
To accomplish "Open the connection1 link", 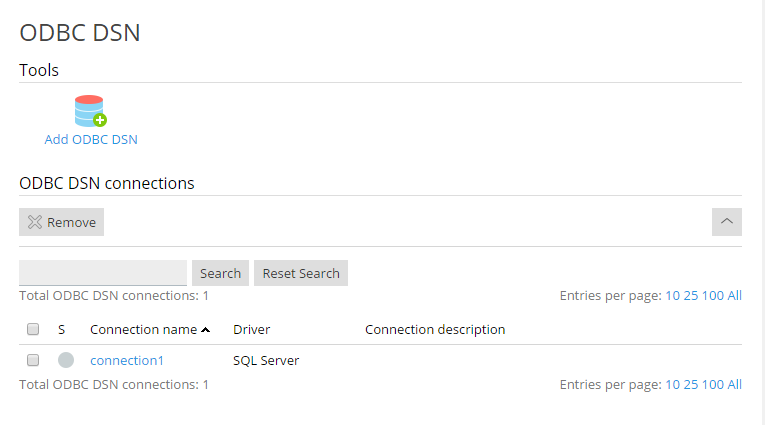I will (127, 360).
